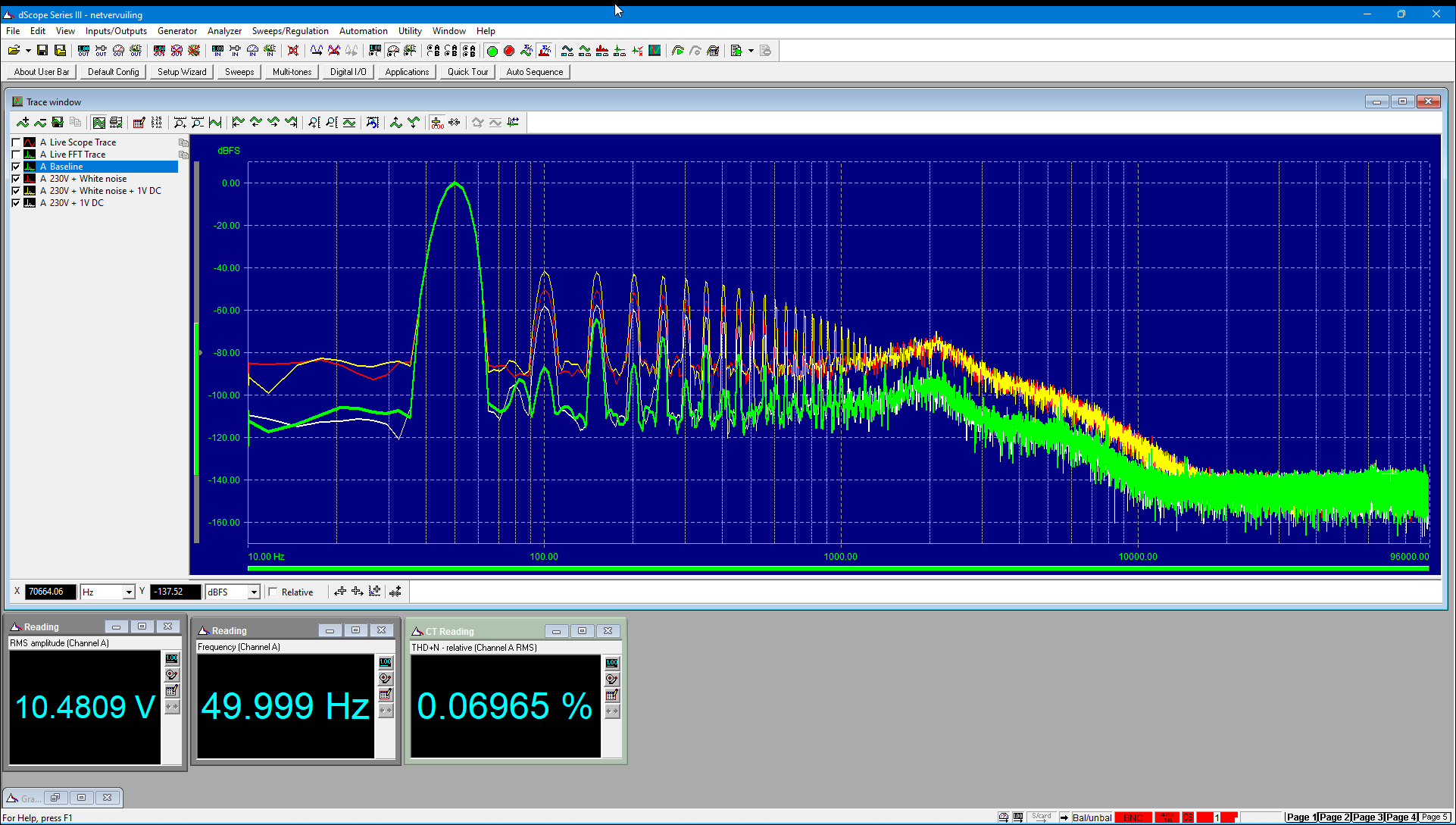Click the peak-find up arrow trace icon

pyautogui.click(x=396, y=122)
